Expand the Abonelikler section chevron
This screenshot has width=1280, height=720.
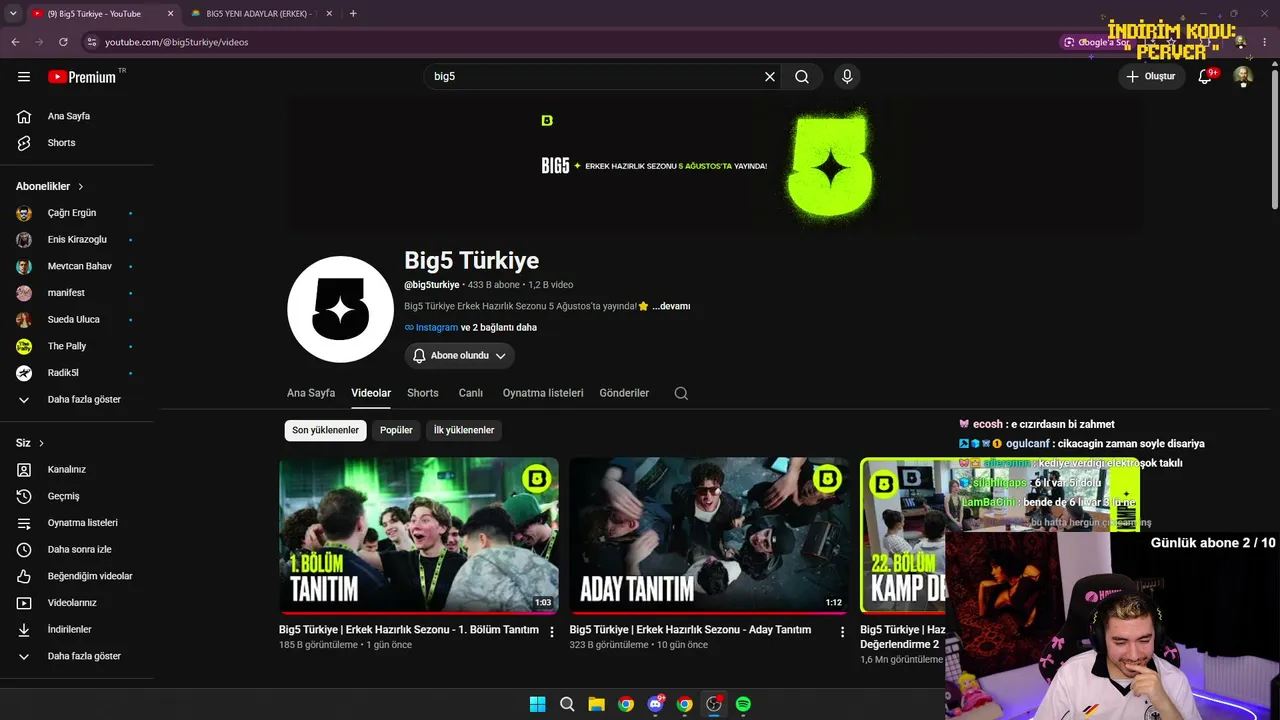coord(81,187)
